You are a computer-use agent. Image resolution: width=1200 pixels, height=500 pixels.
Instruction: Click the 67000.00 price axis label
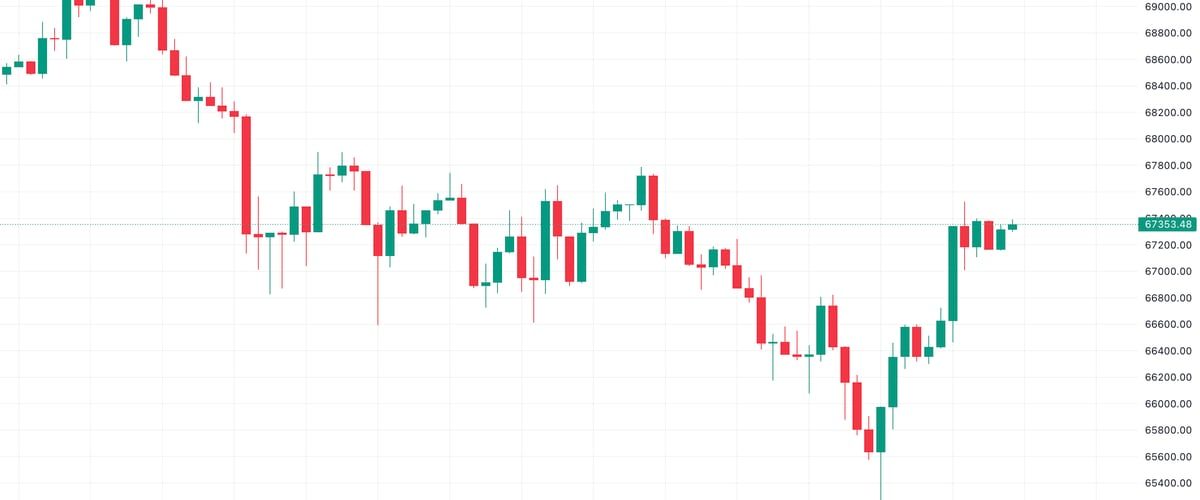[1169, 271]
